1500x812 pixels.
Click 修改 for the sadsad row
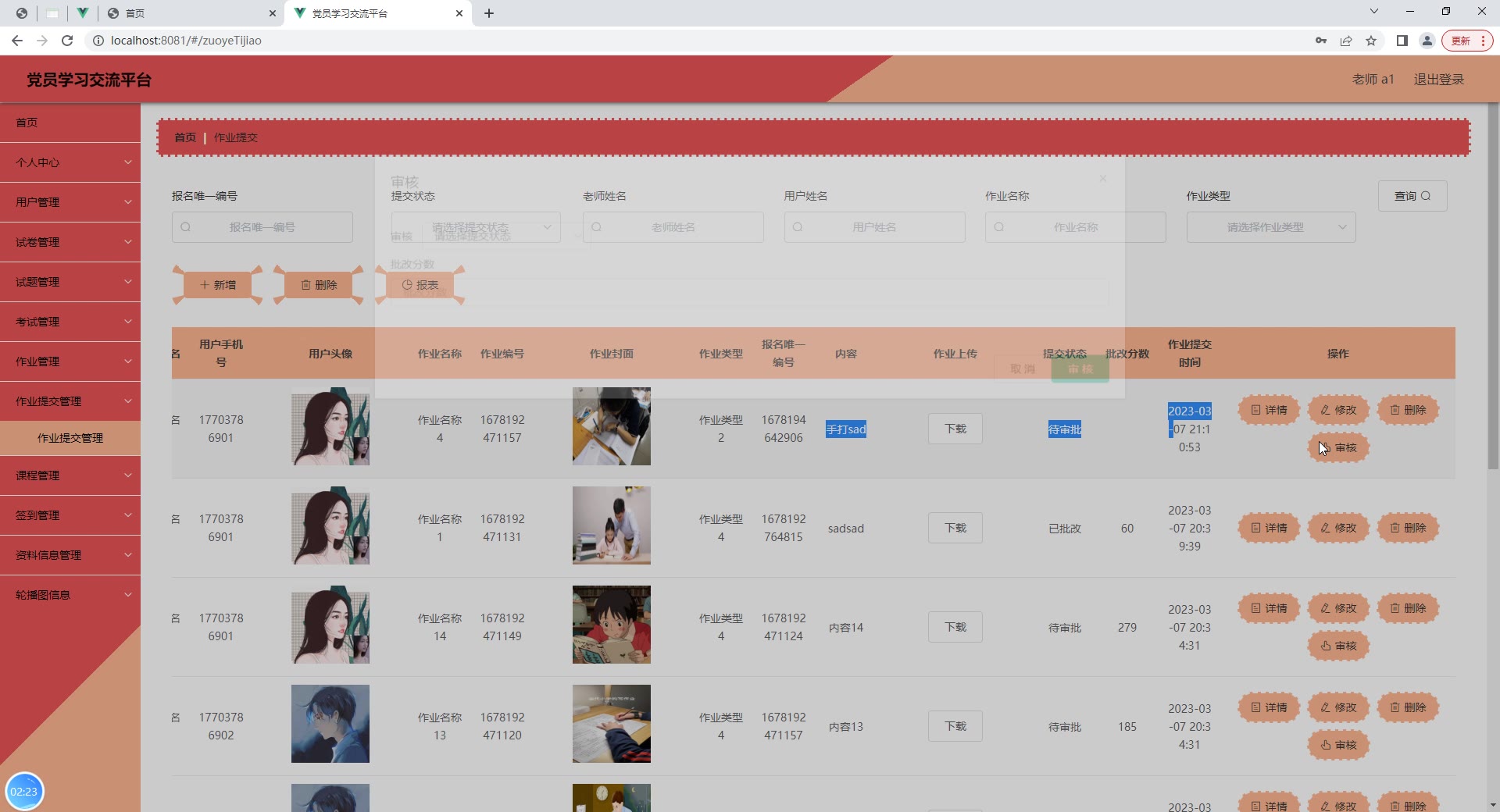(1338, 528)
